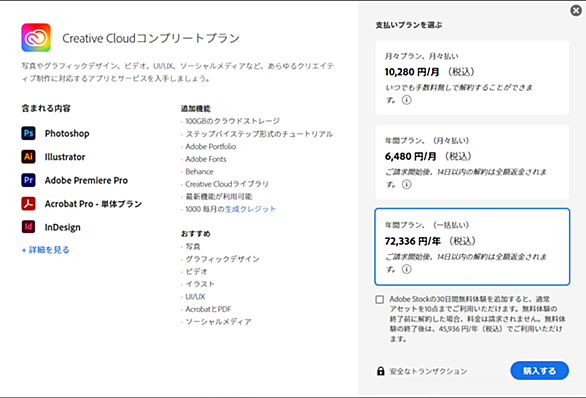The image size is (586, 398).
Task: Open info icon in the 72,336円 prepaid plan
Action: 407,269
